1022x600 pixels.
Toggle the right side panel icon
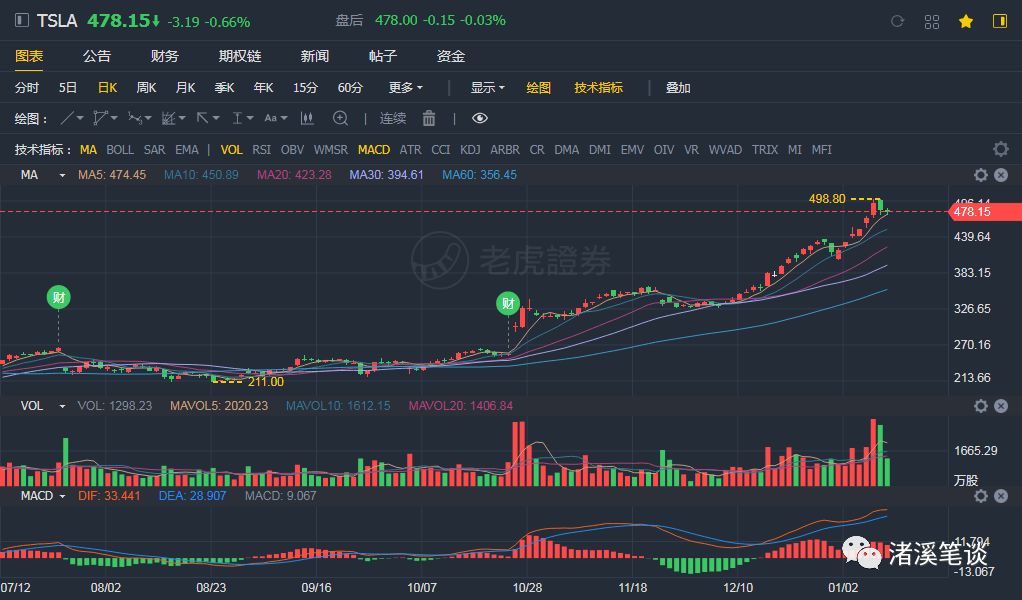tap(1000, 21)
